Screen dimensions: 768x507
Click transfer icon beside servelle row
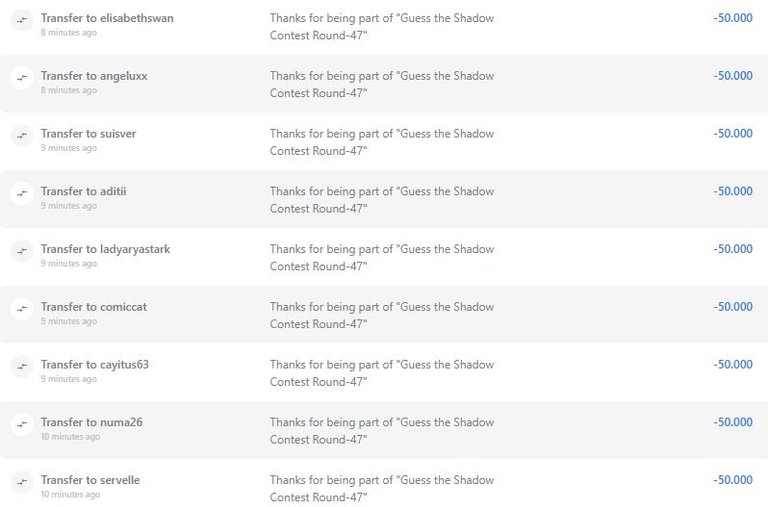[22, 483]
